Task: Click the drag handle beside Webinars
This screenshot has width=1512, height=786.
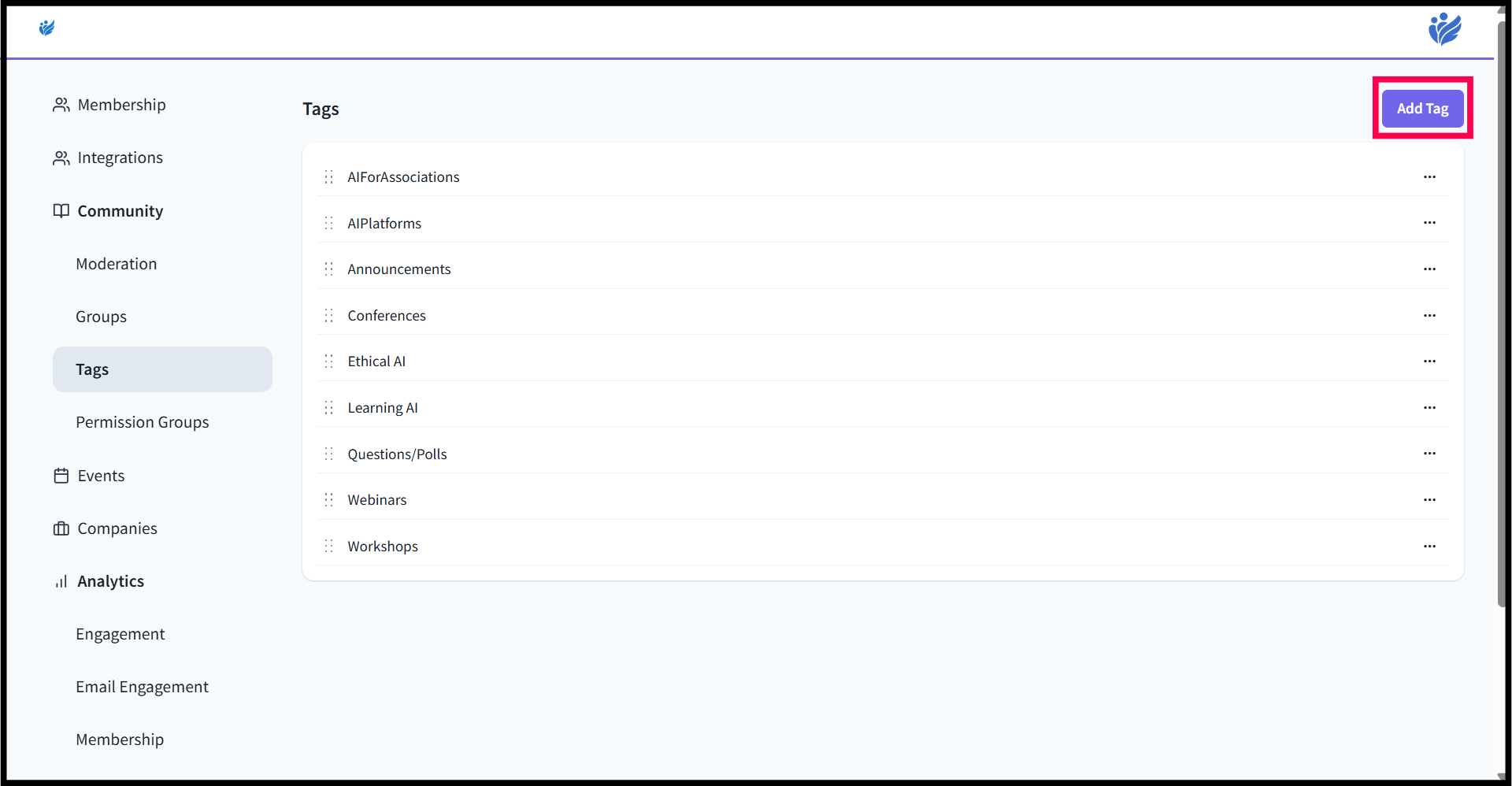Action: [x=329, y=500]
